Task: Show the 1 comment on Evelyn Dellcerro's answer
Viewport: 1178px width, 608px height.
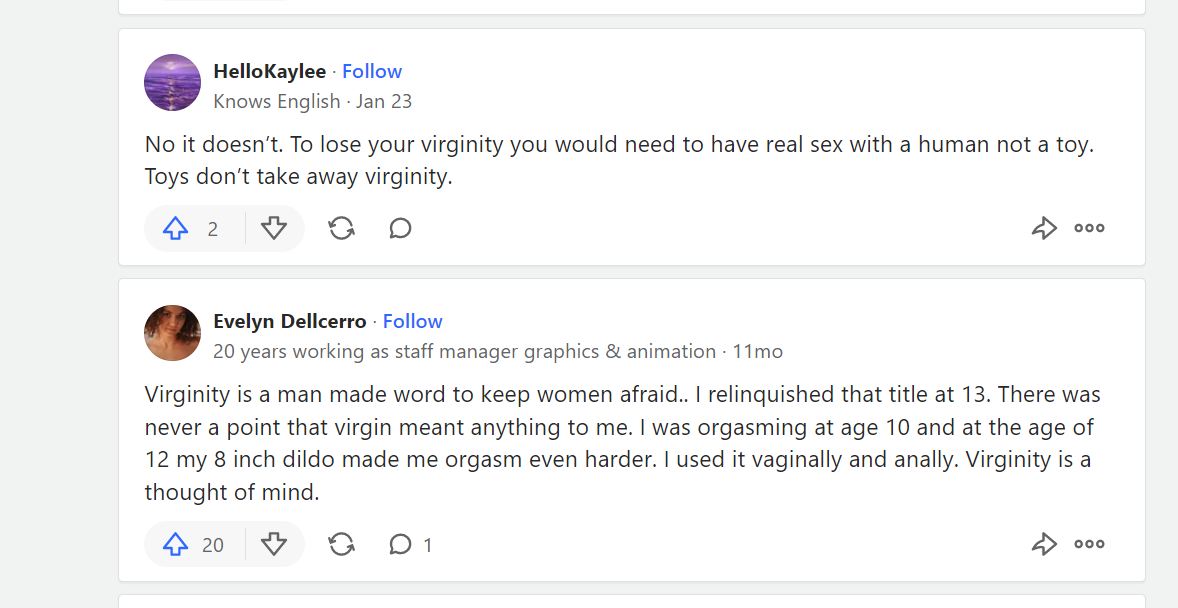Action: 410,544
